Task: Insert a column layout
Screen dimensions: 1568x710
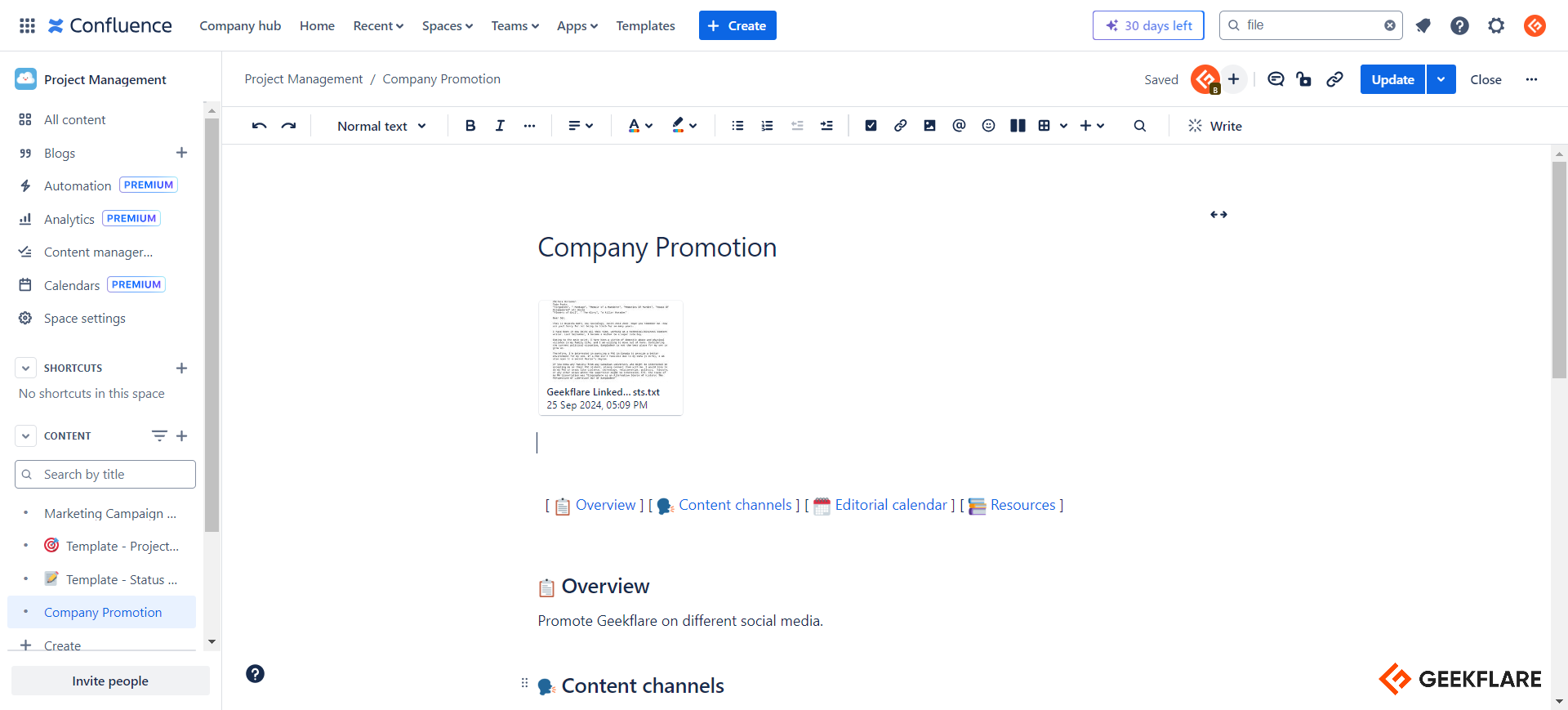Action: pos(1018,126)
